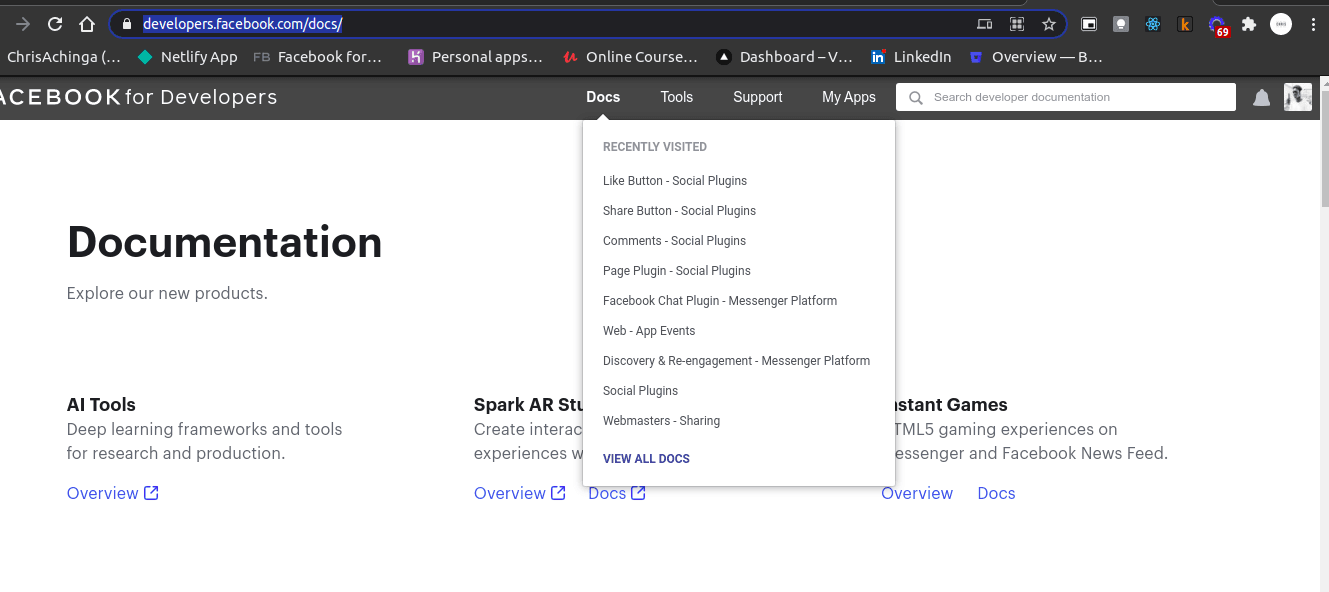
Task: Click the AI Tools heading
Action: 101,405
